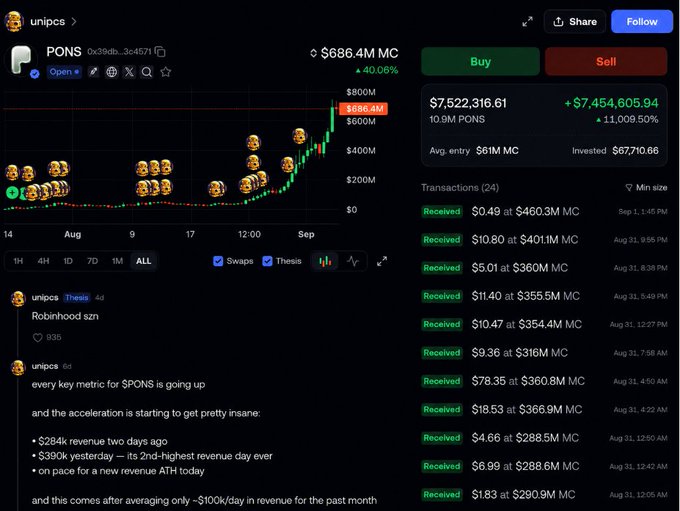Viewport: 680px width, 511px height.
Task: Open Received $5.01 at $360M MC transaction
Action: pos(544,268)
